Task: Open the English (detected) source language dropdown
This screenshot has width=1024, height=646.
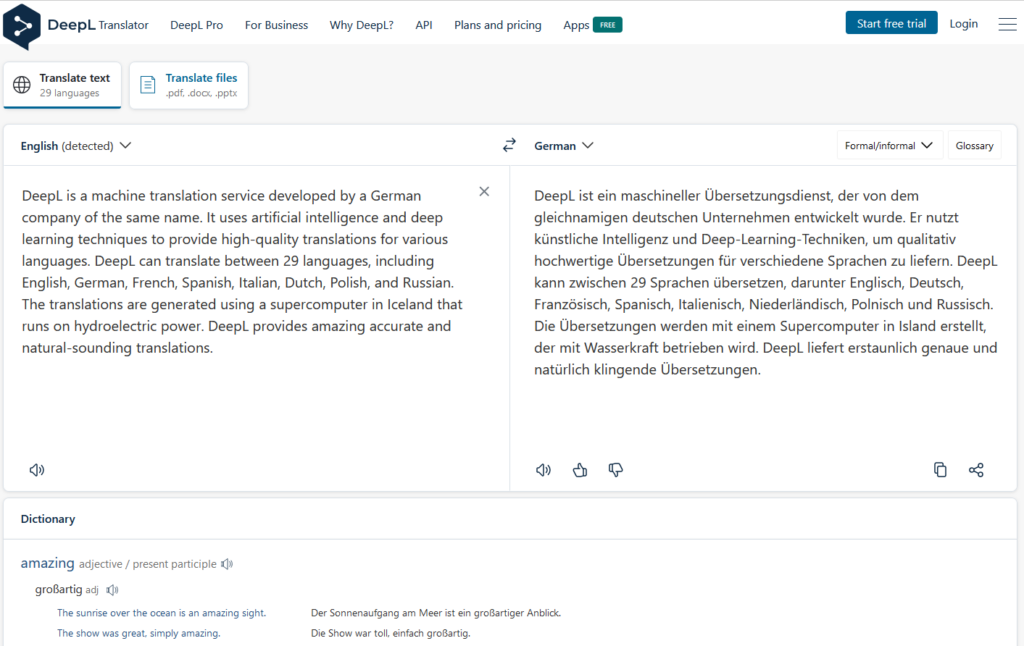Action: point(76,146)
